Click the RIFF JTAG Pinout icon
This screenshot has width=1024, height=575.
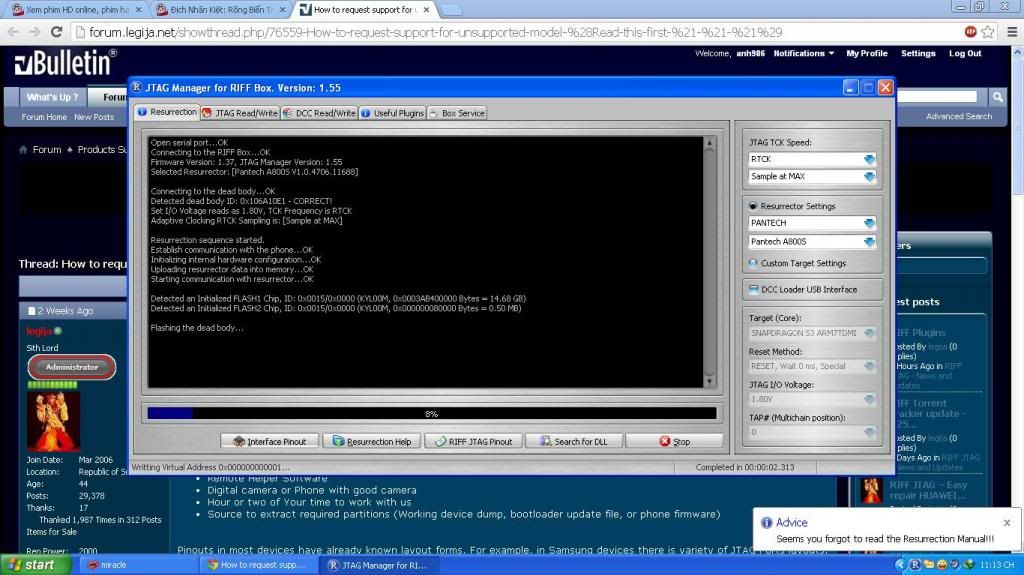441,442
